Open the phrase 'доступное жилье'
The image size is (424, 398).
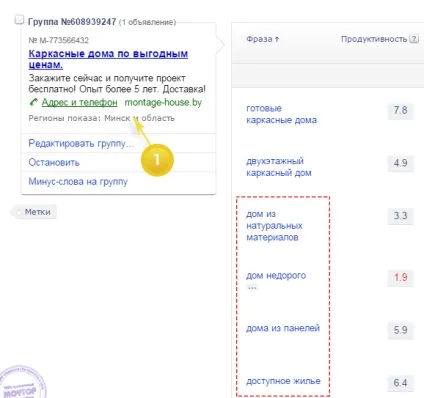(283, 381)
